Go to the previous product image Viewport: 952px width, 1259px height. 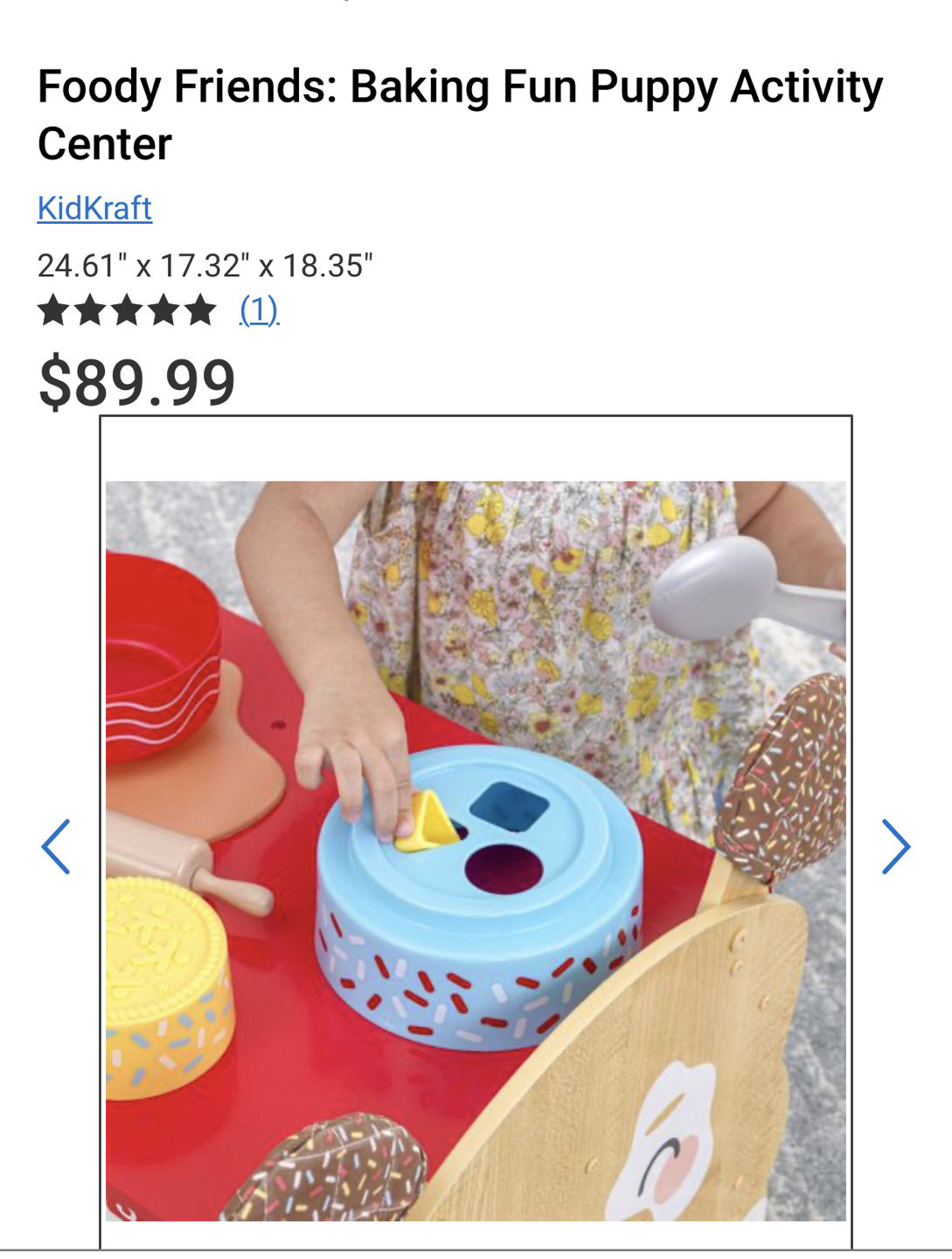coord(56,846)
